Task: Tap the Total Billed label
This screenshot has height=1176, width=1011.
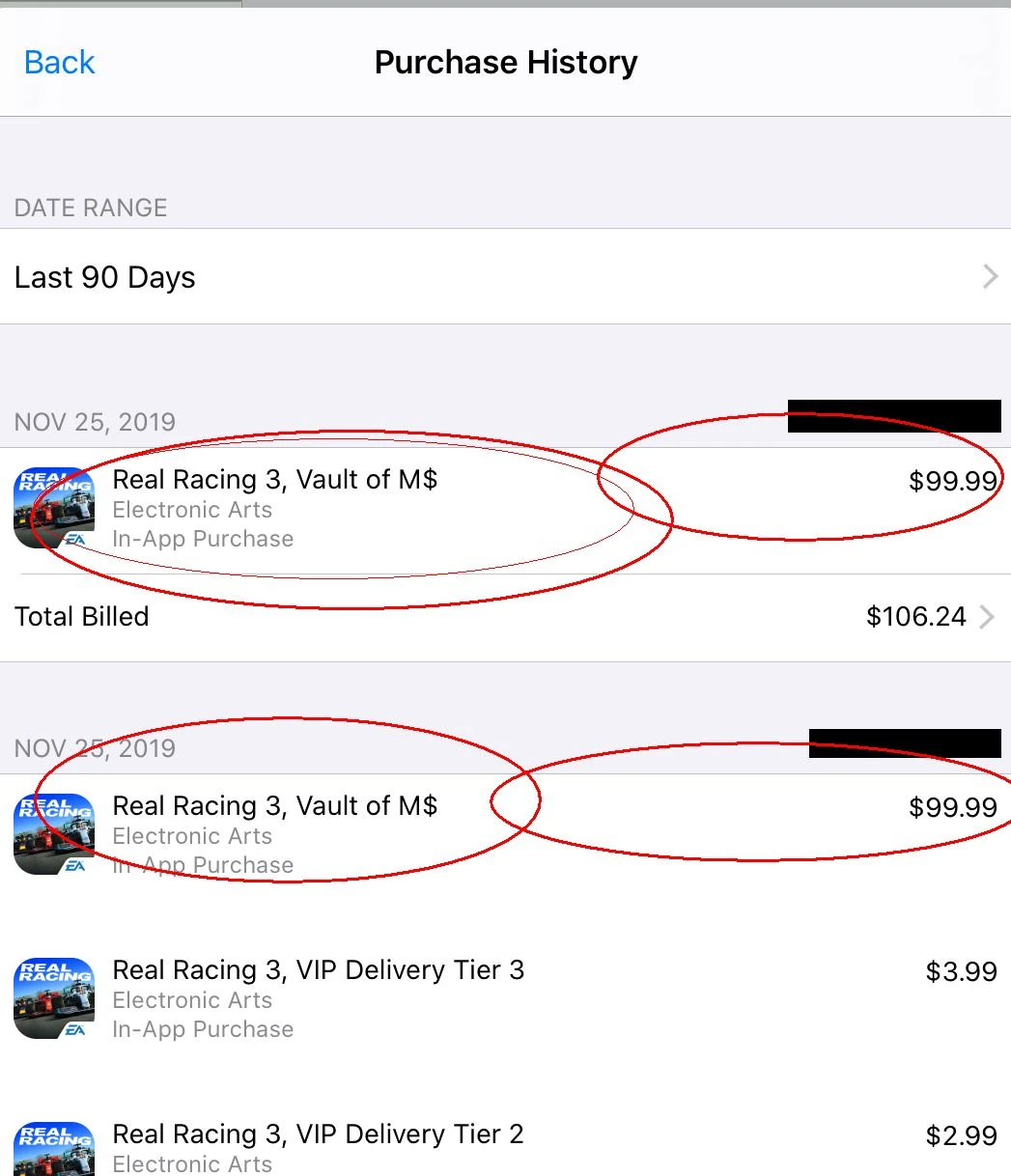Action: tap(82, 617)
